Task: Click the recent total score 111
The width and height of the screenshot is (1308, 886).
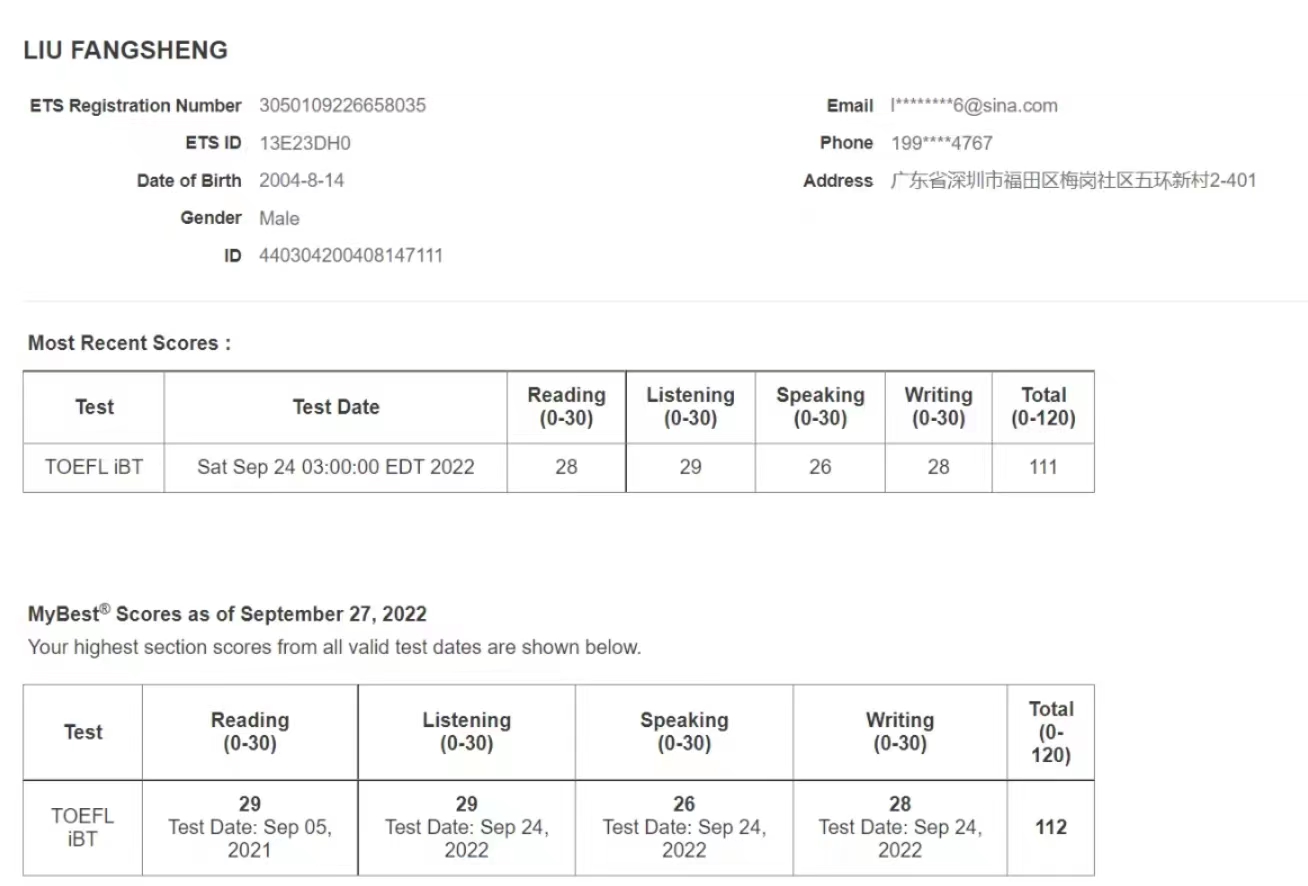Action: [1042, 467]
